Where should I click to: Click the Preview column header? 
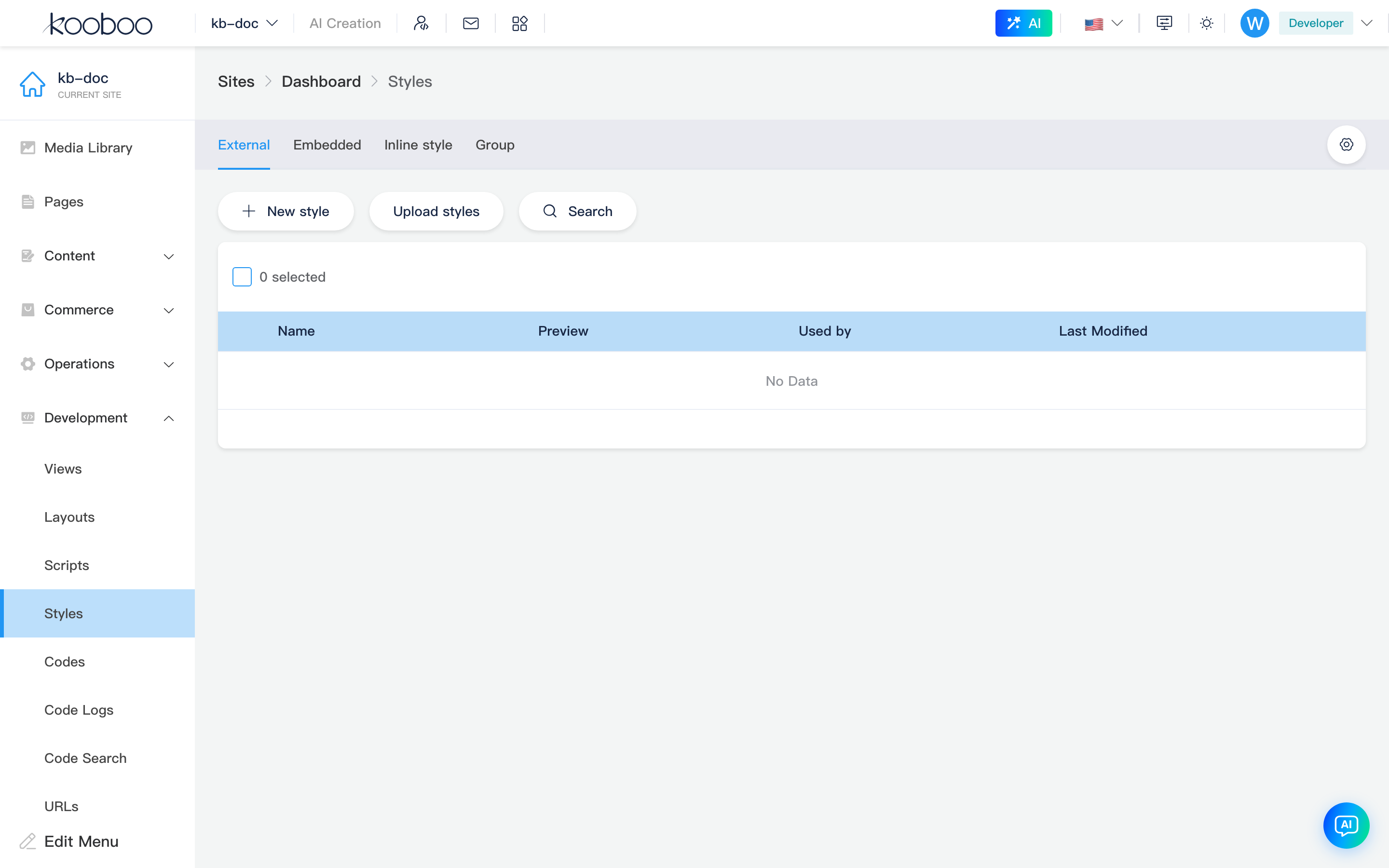pos(563,331)
